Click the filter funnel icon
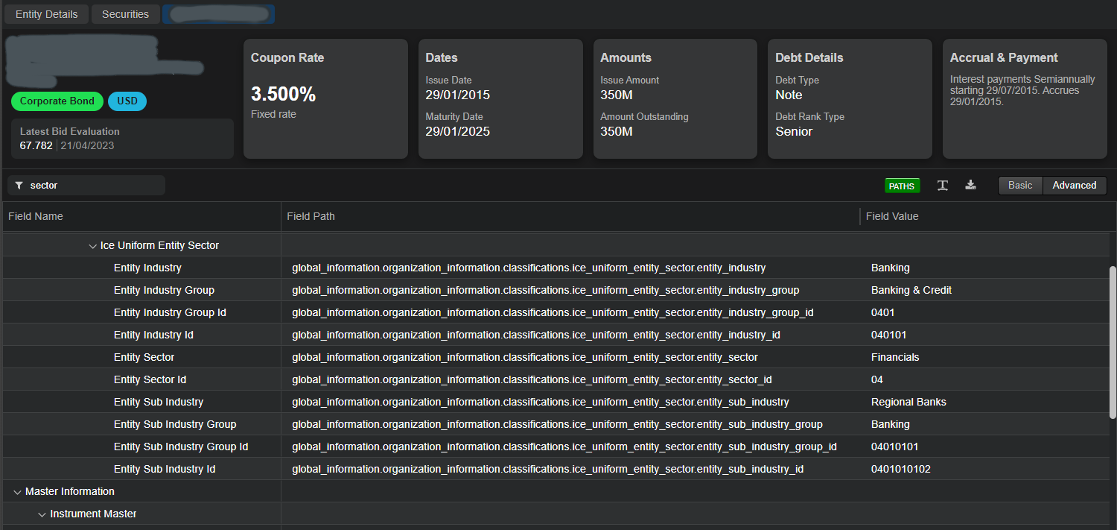1118x530 pixels. coord(19,185)
